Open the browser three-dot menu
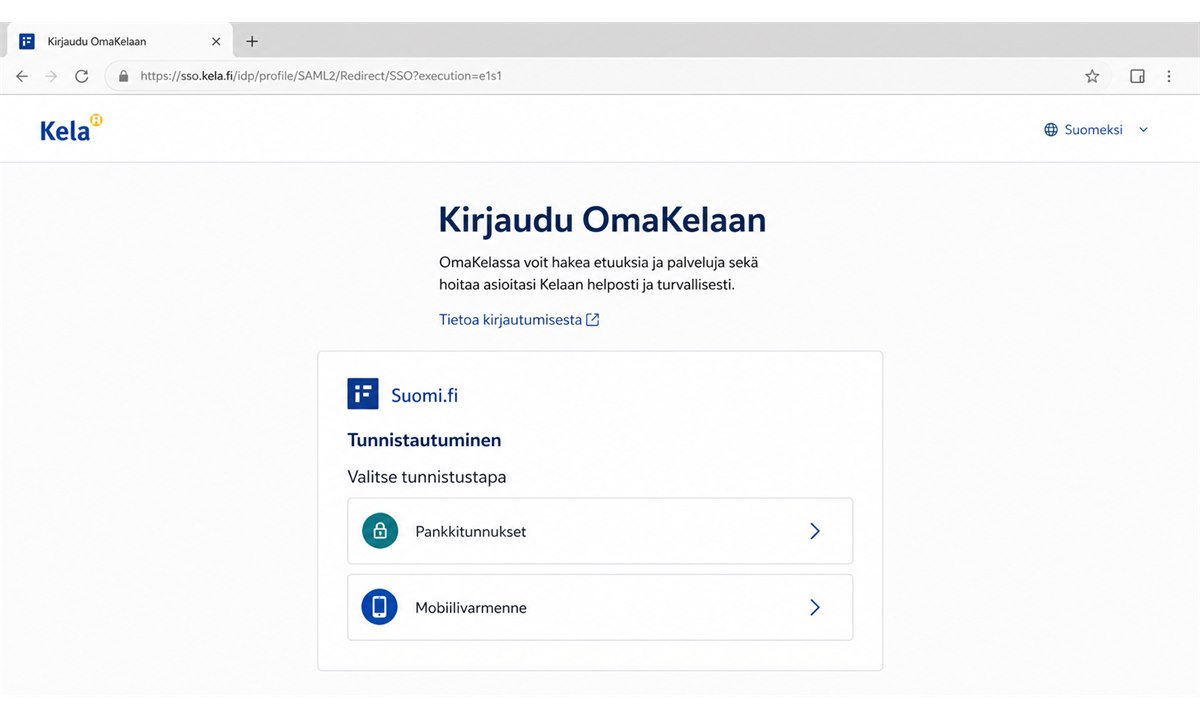 point(1169,76)
